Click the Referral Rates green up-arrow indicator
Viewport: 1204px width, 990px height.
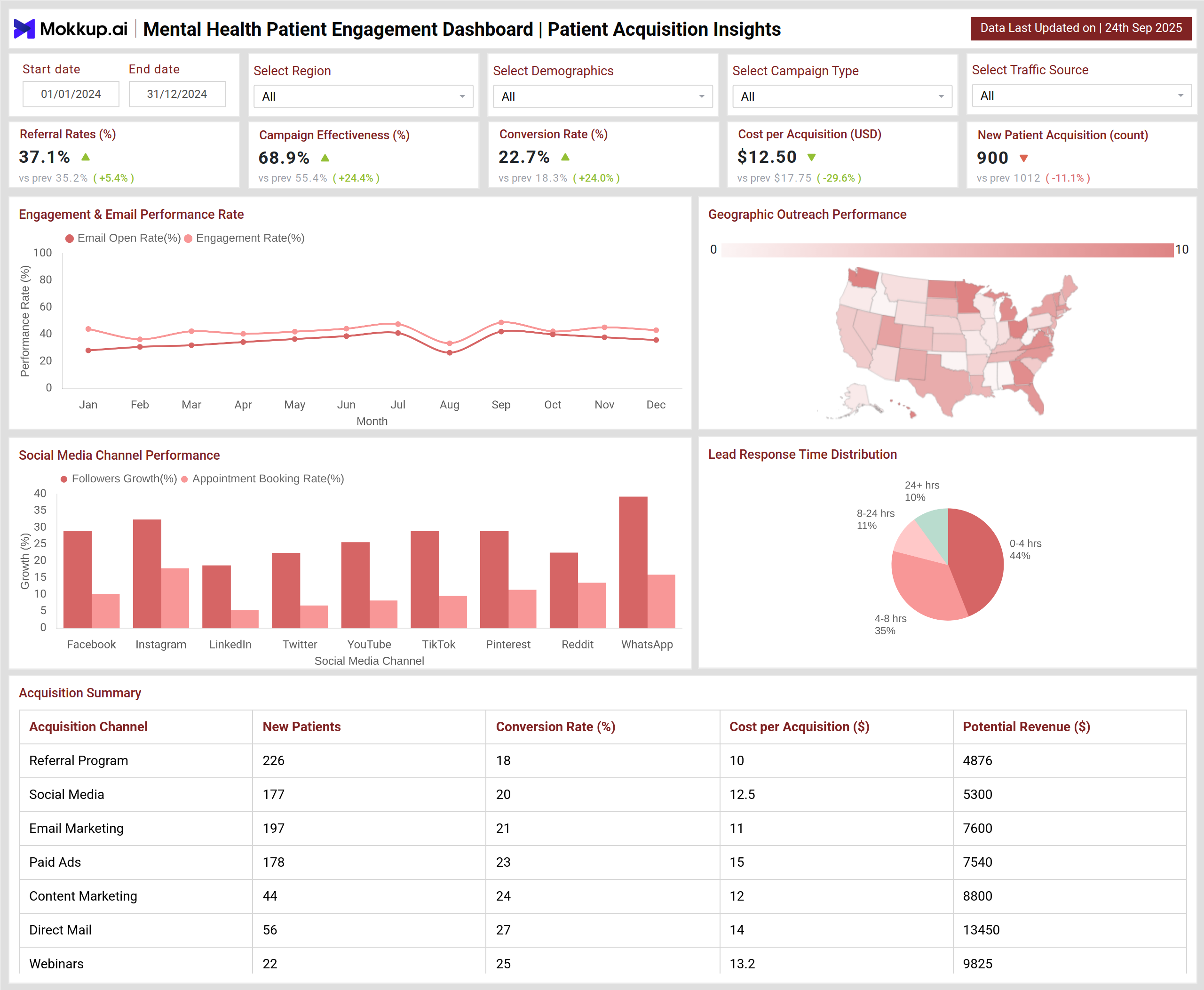tap(86, 157)
